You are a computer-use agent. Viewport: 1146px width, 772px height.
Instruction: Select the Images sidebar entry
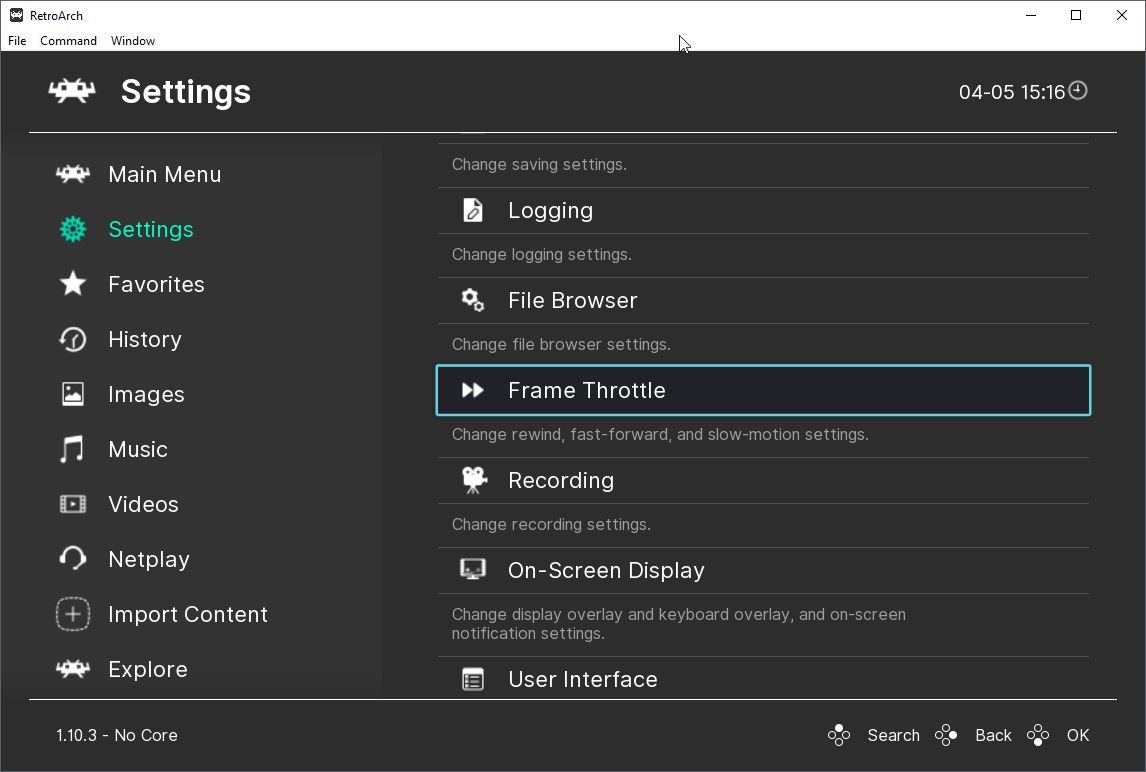pos(146,394)
